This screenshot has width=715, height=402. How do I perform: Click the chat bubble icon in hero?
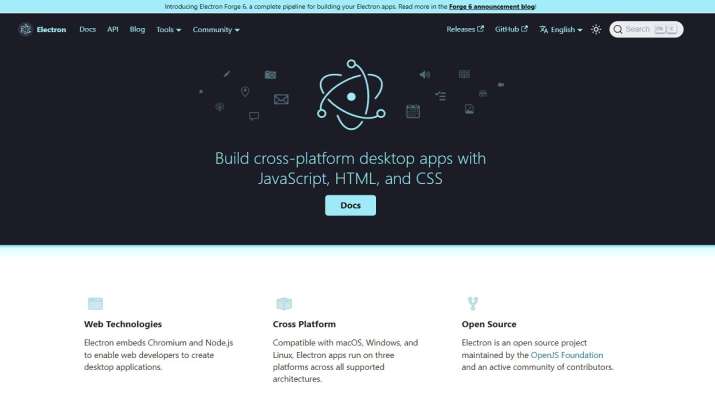(x=254, y=116)
